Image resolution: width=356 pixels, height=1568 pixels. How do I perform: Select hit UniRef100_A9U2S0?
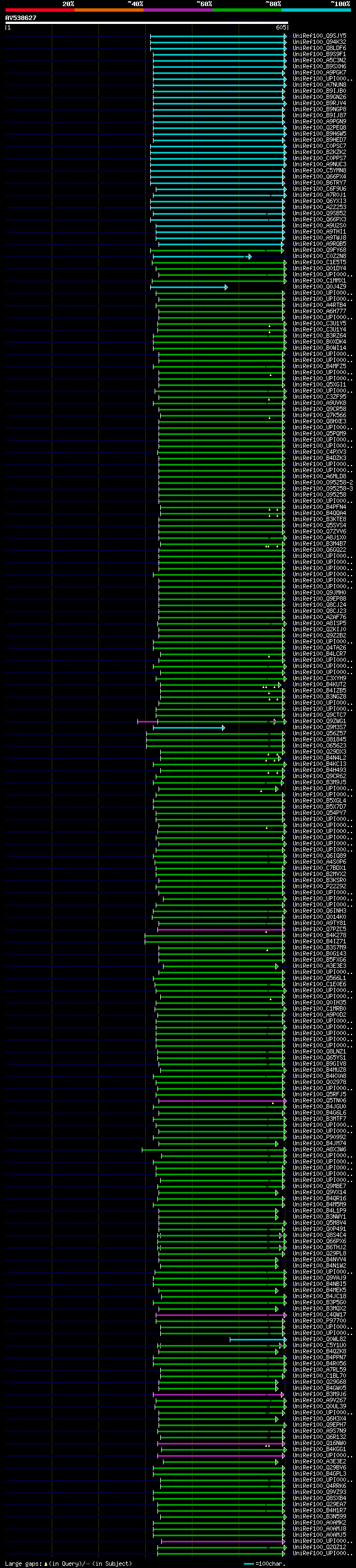pyautogui.click(x=319, y=225)
